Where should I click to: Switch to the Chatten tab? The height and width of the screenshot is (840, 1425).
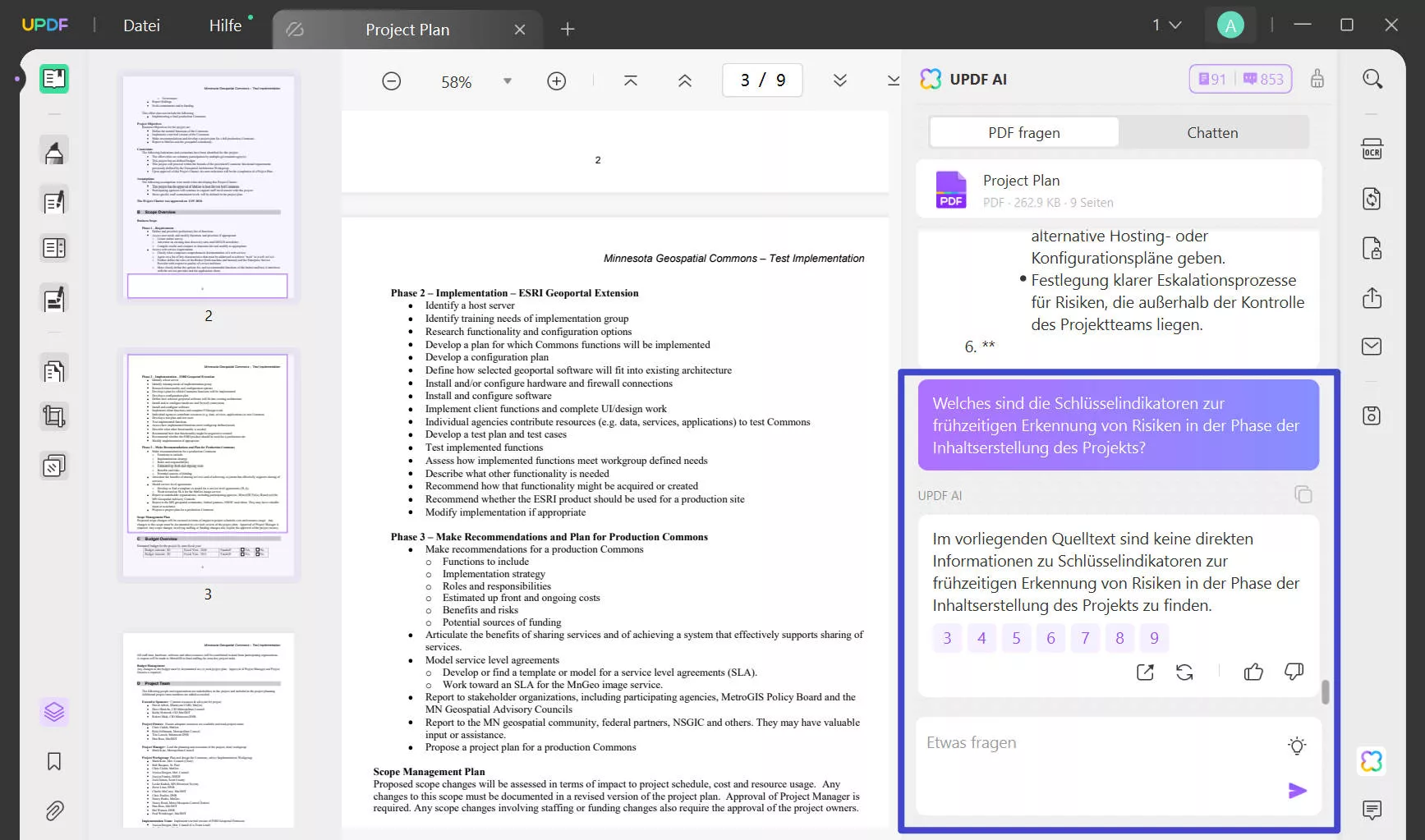(x=1213, y=132)
